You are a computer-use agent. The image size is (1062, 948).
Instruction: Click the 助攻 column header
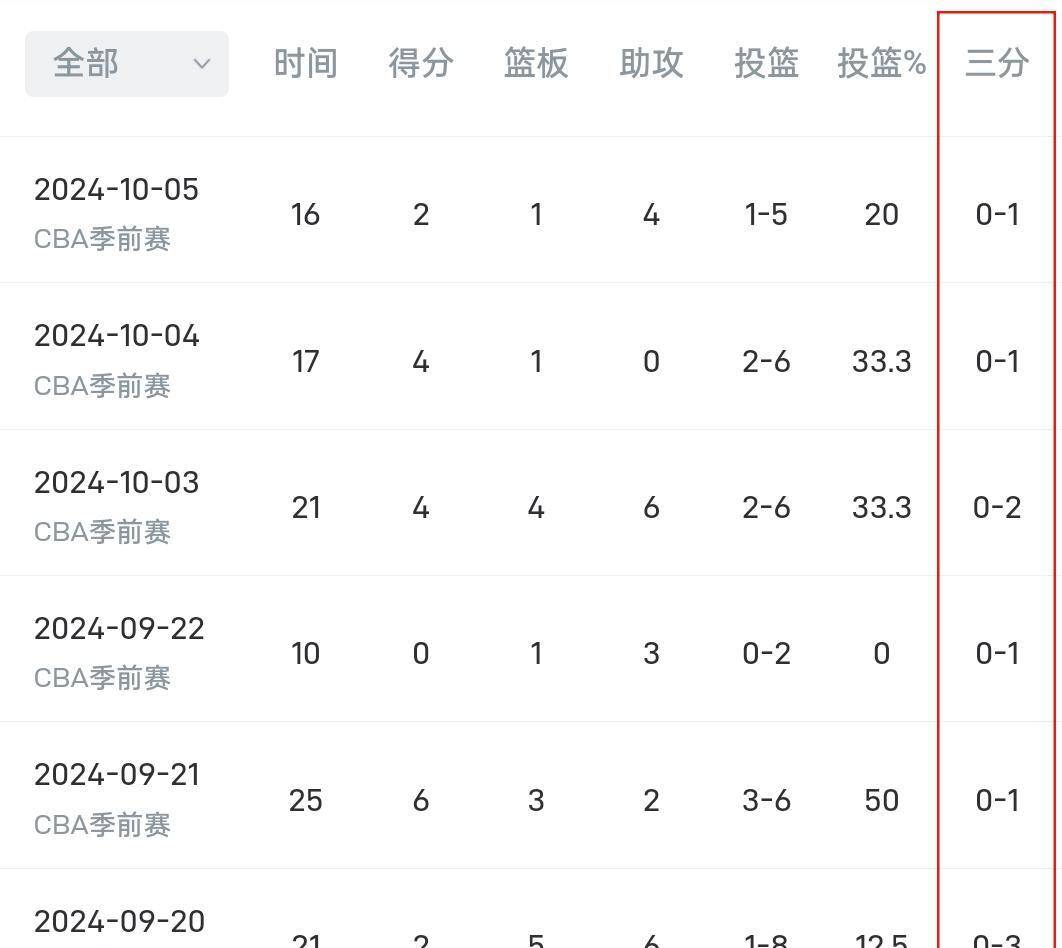[651, 64]
